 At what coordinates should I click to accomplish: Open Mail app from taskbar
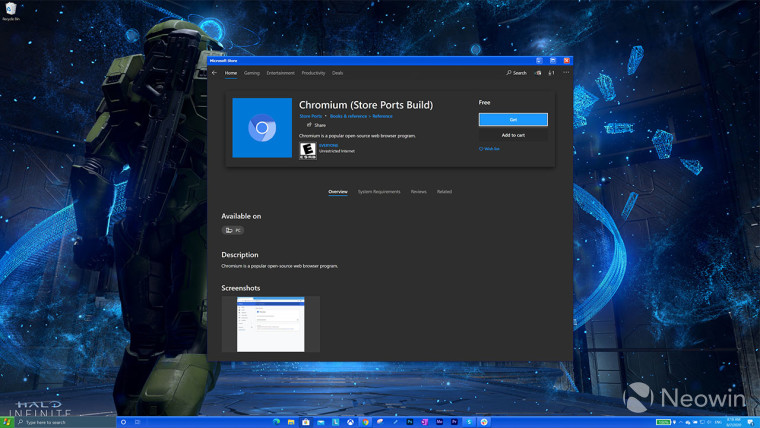coord(321,422)
